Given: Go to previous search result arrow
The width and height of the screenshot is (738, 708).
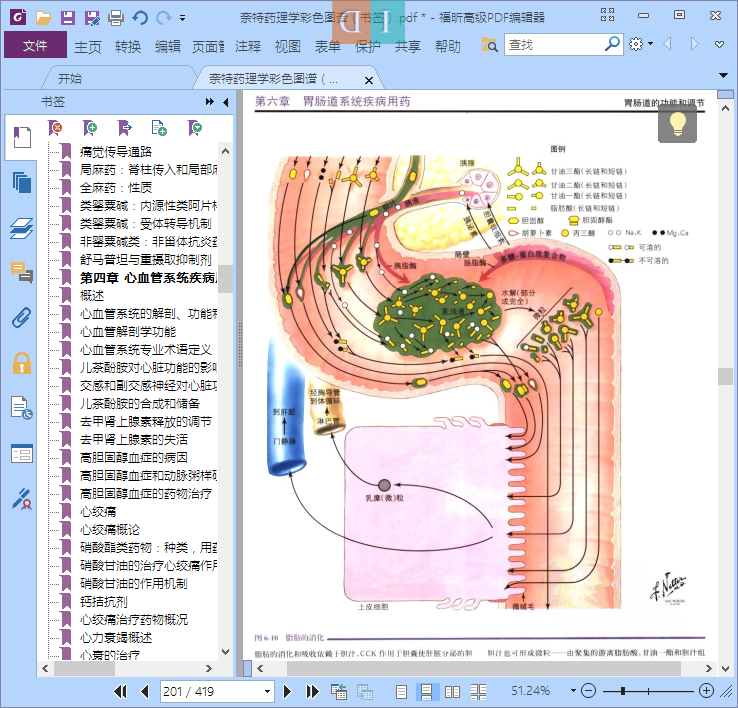Looking at the screenshot, I should point(667,44).
